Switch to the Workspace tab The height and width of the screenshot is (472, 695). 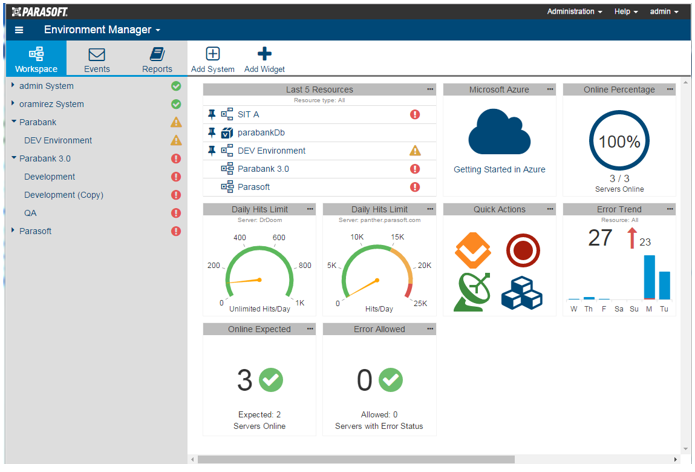[x=36, y=59]
